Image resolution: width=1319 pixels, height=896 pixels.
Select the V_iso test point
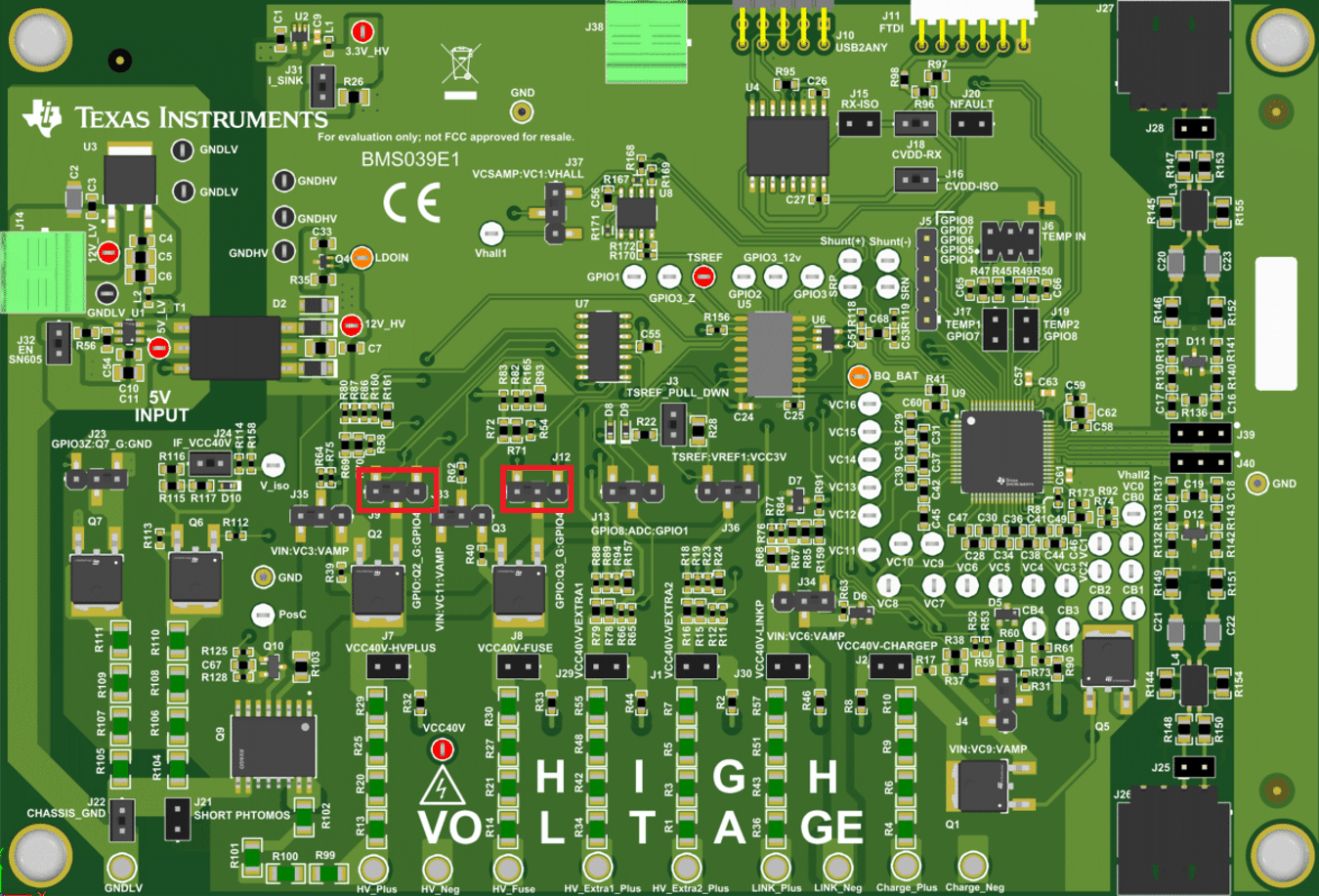point(274,465)
